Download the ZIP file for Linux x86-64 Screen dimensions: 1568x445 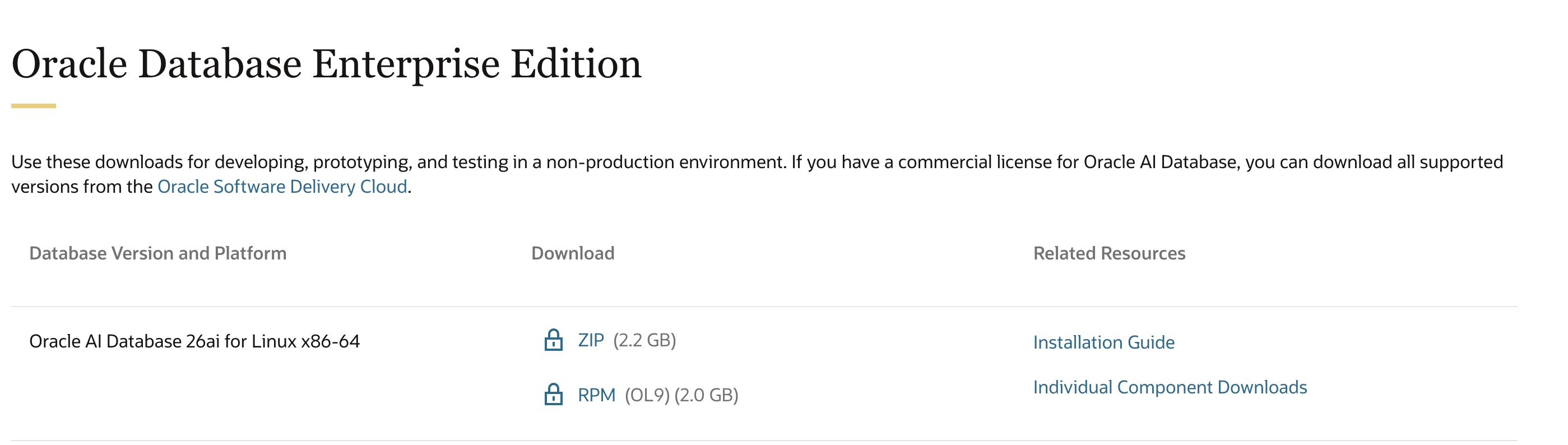pyautogui.click(x=591, y=340)
